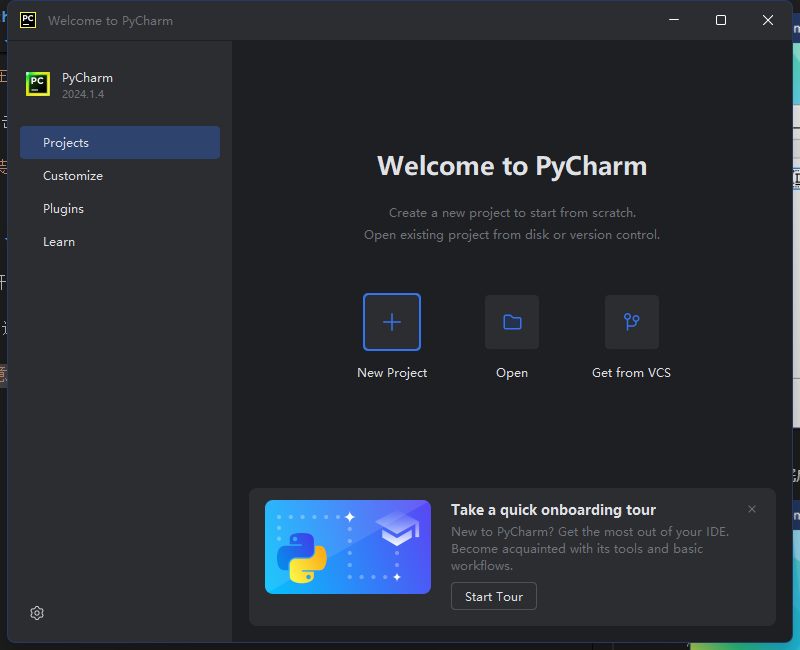Open IDE settings via the gear icon
This screenshot has width=800, height=650.
37,613
